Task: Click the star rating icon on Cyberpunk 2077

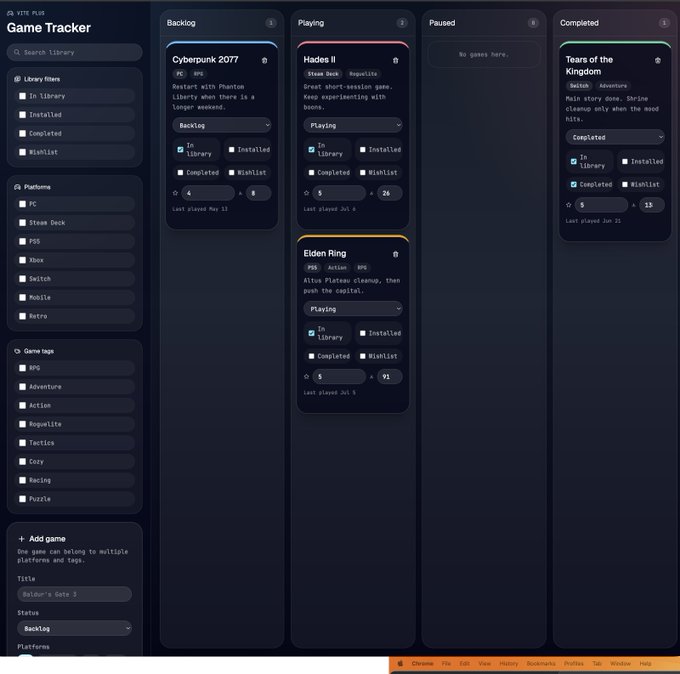Action: point(175,193)
